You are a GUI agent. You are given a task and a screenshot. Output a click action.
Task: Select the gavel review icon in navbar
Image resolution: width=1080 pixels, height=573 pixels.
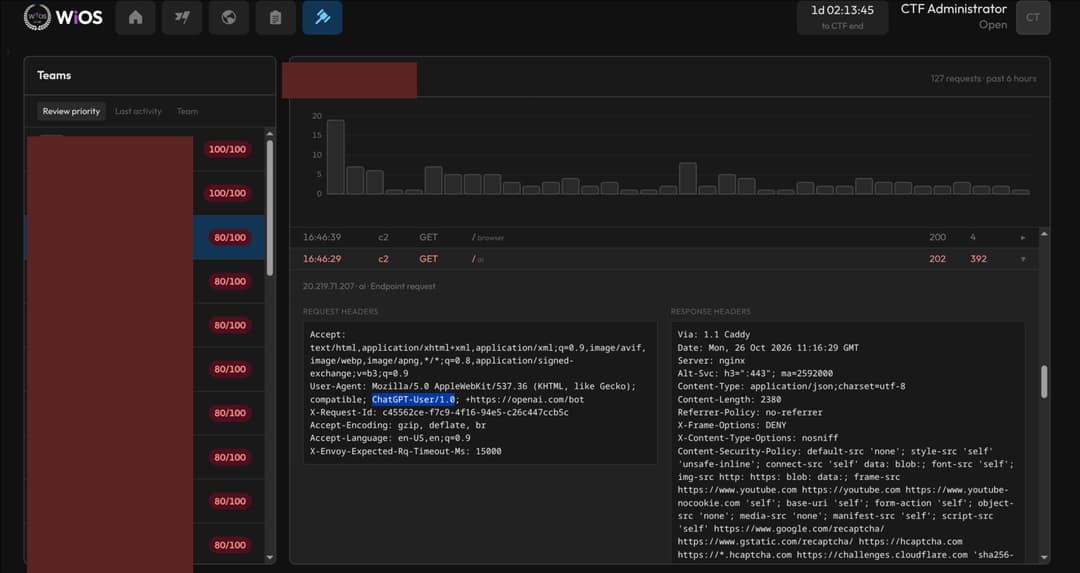[322, 18]
